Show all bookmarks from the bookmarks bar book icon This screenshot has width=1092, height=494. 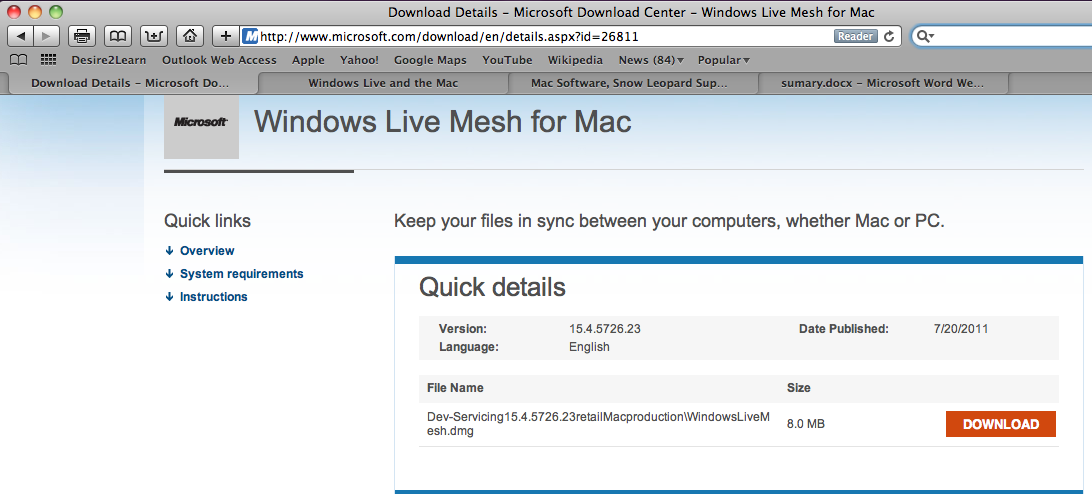(18, 60)
